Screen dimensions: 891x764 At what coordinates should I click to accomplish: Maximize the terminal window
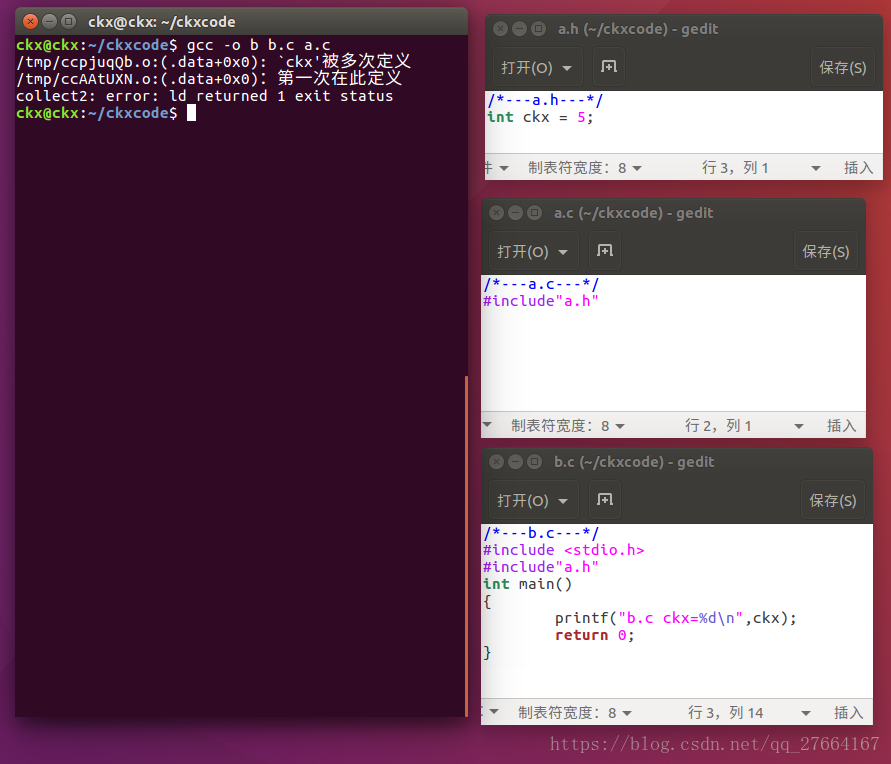click(x=68, y=22)
